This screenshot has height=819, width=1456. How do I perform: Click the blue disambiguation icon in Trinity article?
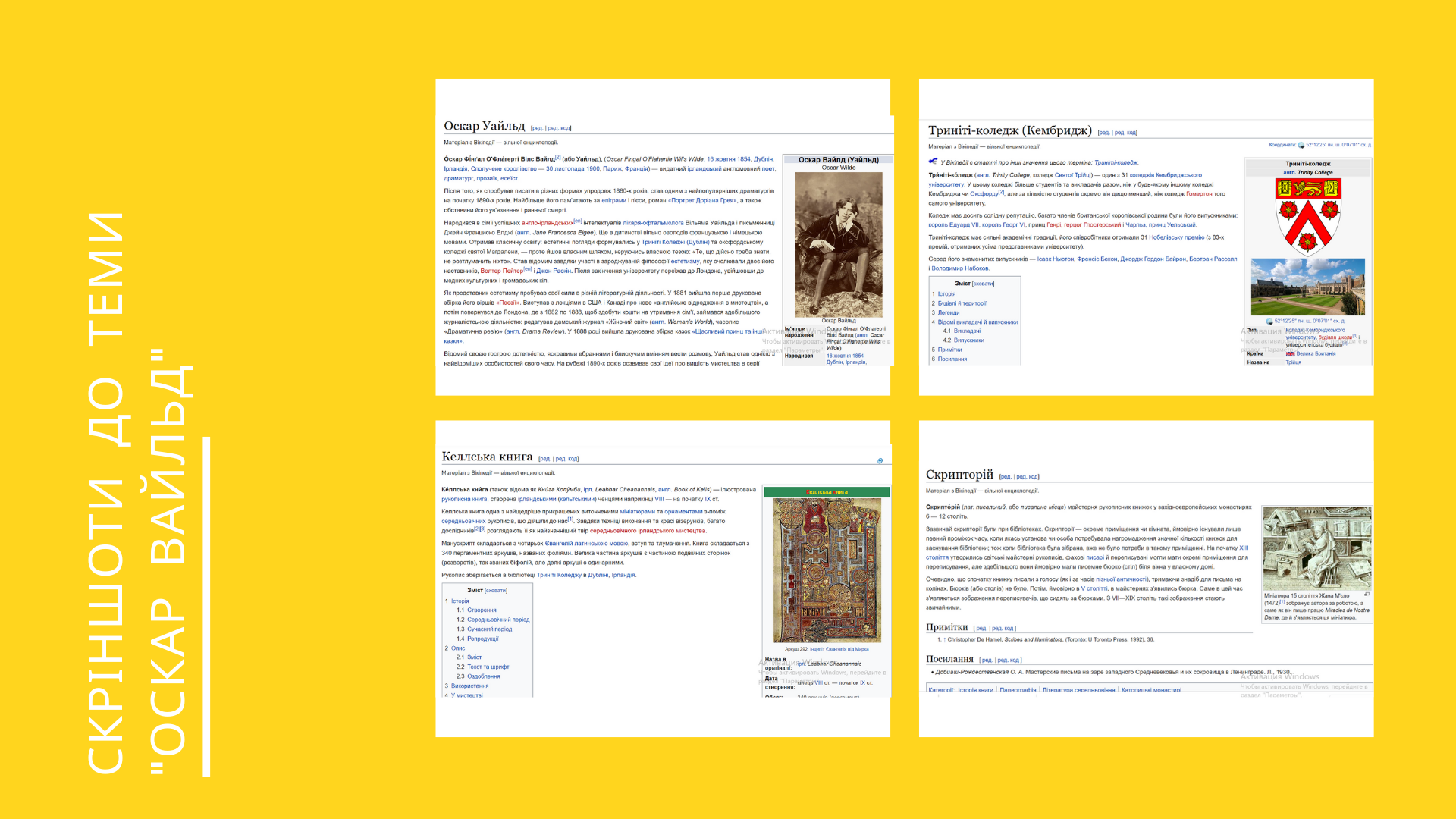(933, 162)
